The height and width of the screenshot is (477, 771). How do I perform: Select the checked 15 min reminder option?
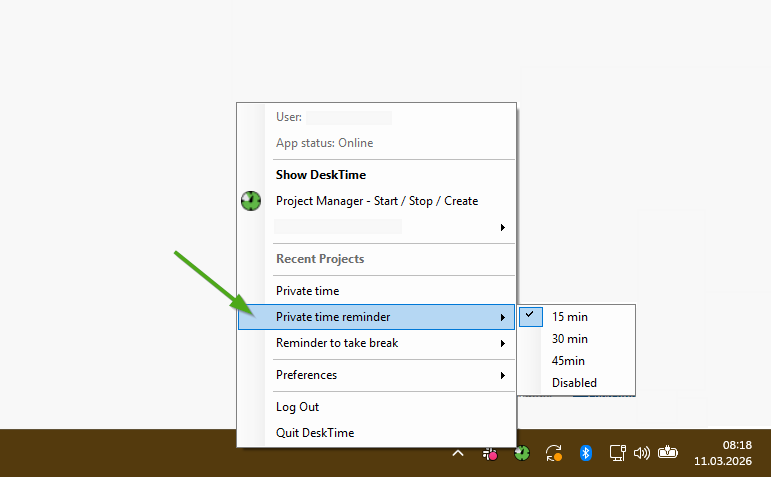point(570,317)
